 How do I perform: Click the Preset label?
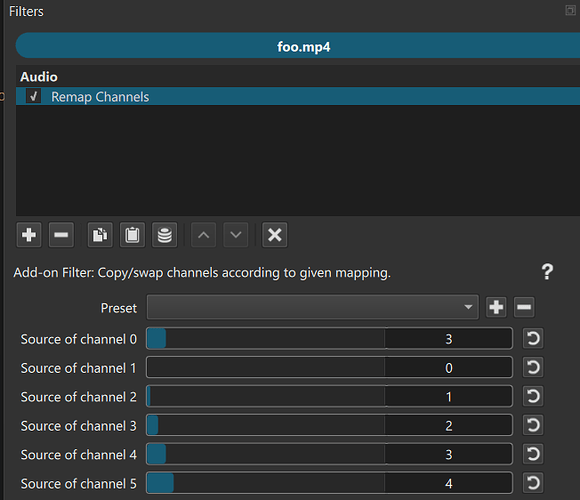pos(119,308)
